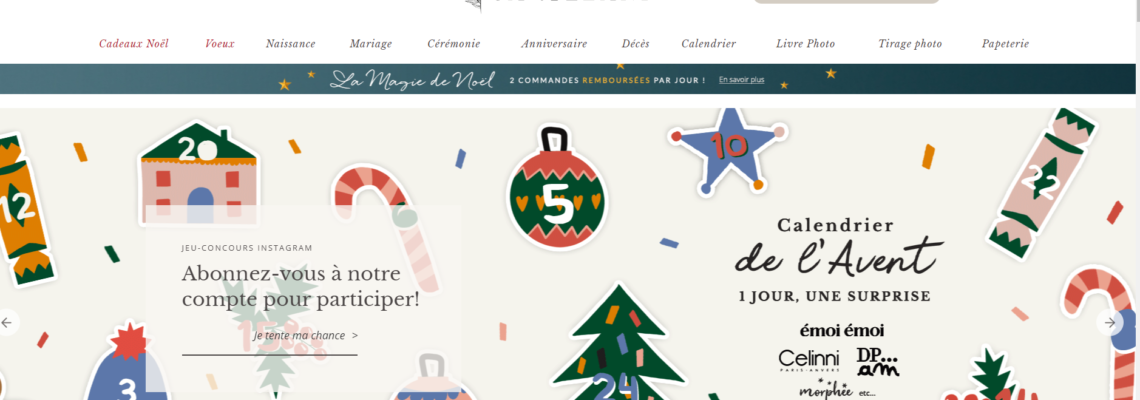Open the Calendrier navigation item
The height and width of the screenshot is (400, 1140).
point(709,44)
